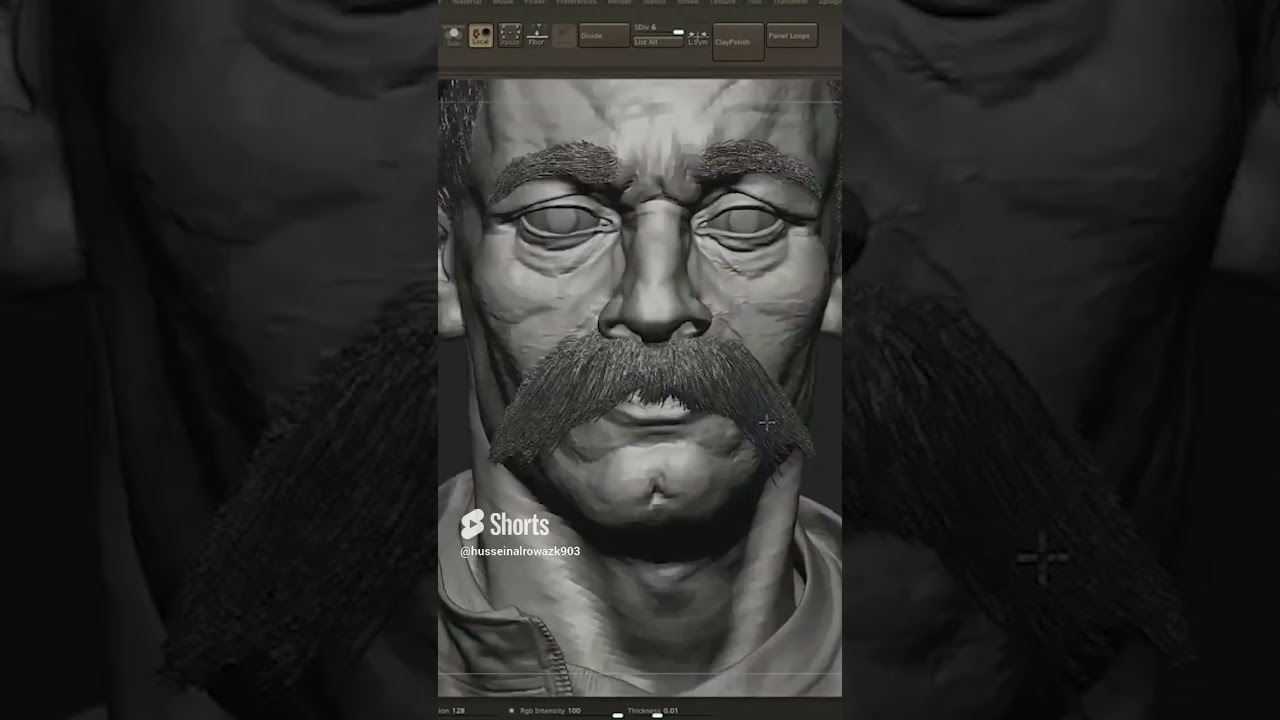Click the ClayPolish button
This screenshot has width=1280, height=720.
pos(738,42)
